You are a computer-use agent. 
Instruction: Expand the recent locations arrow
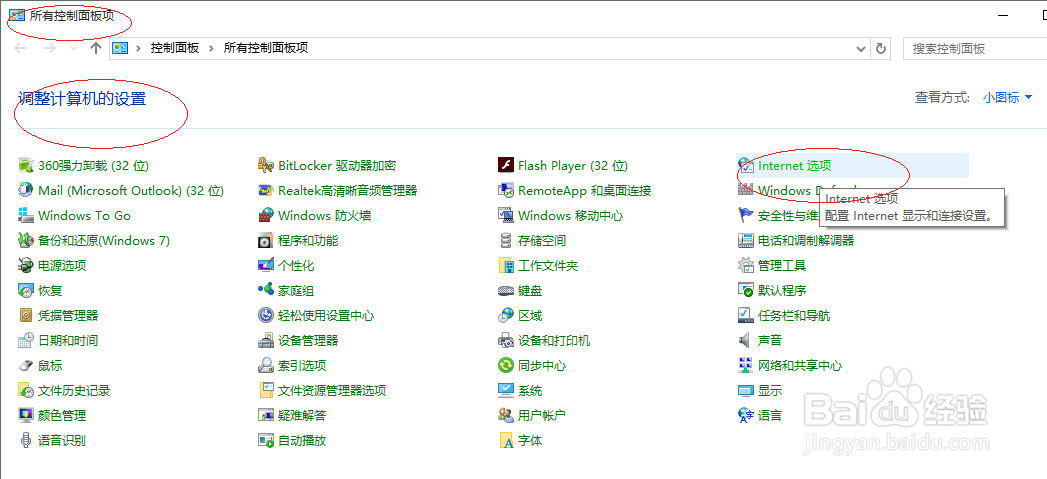(73, 48)
